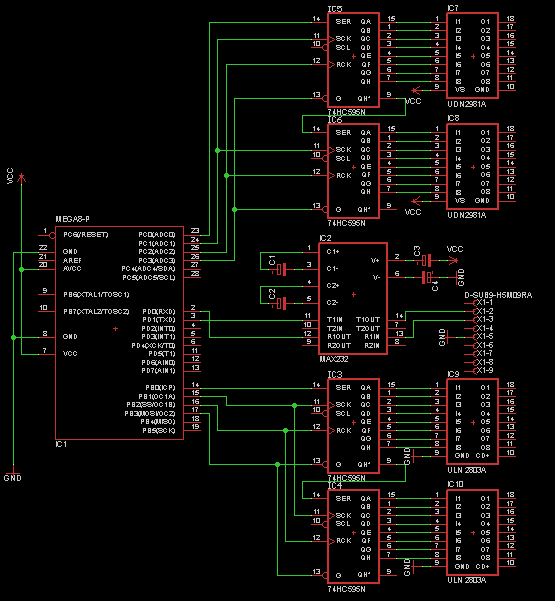
Task: Select the IC6 designator label
Action: click(x=335, y=120)
